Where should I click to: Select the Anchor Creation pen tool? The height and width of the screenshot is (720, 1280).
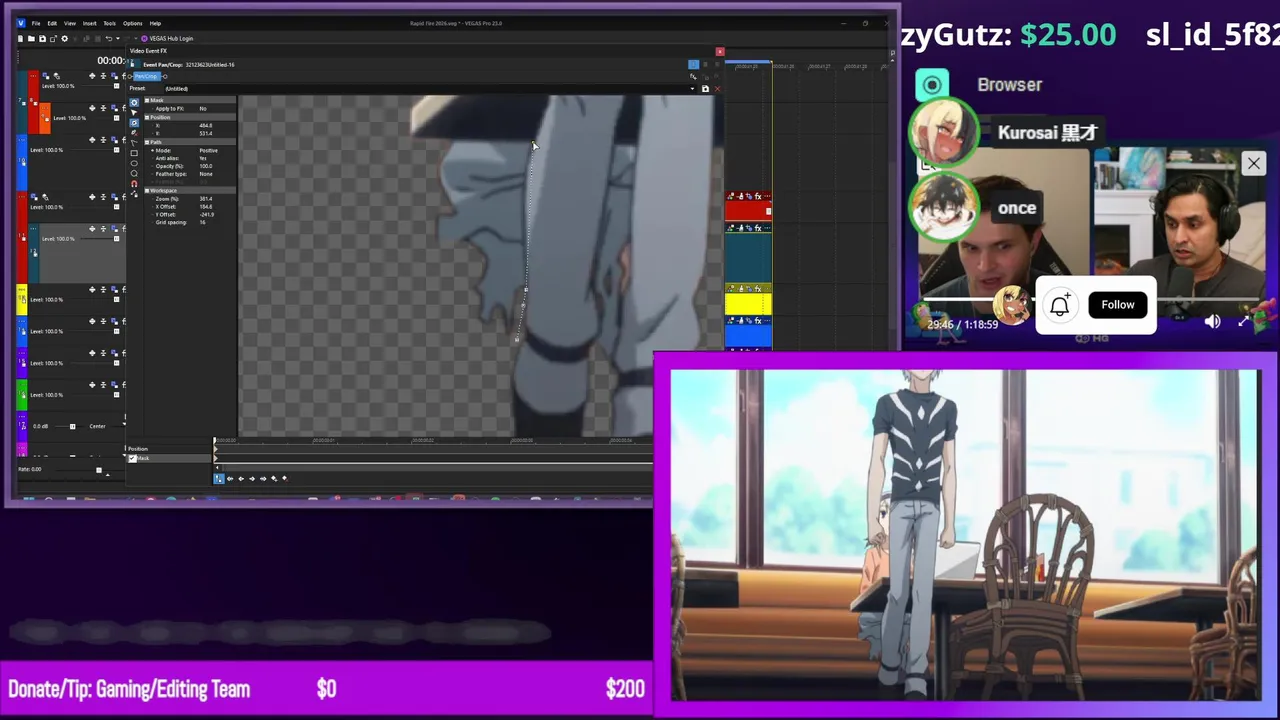[134, 122]
